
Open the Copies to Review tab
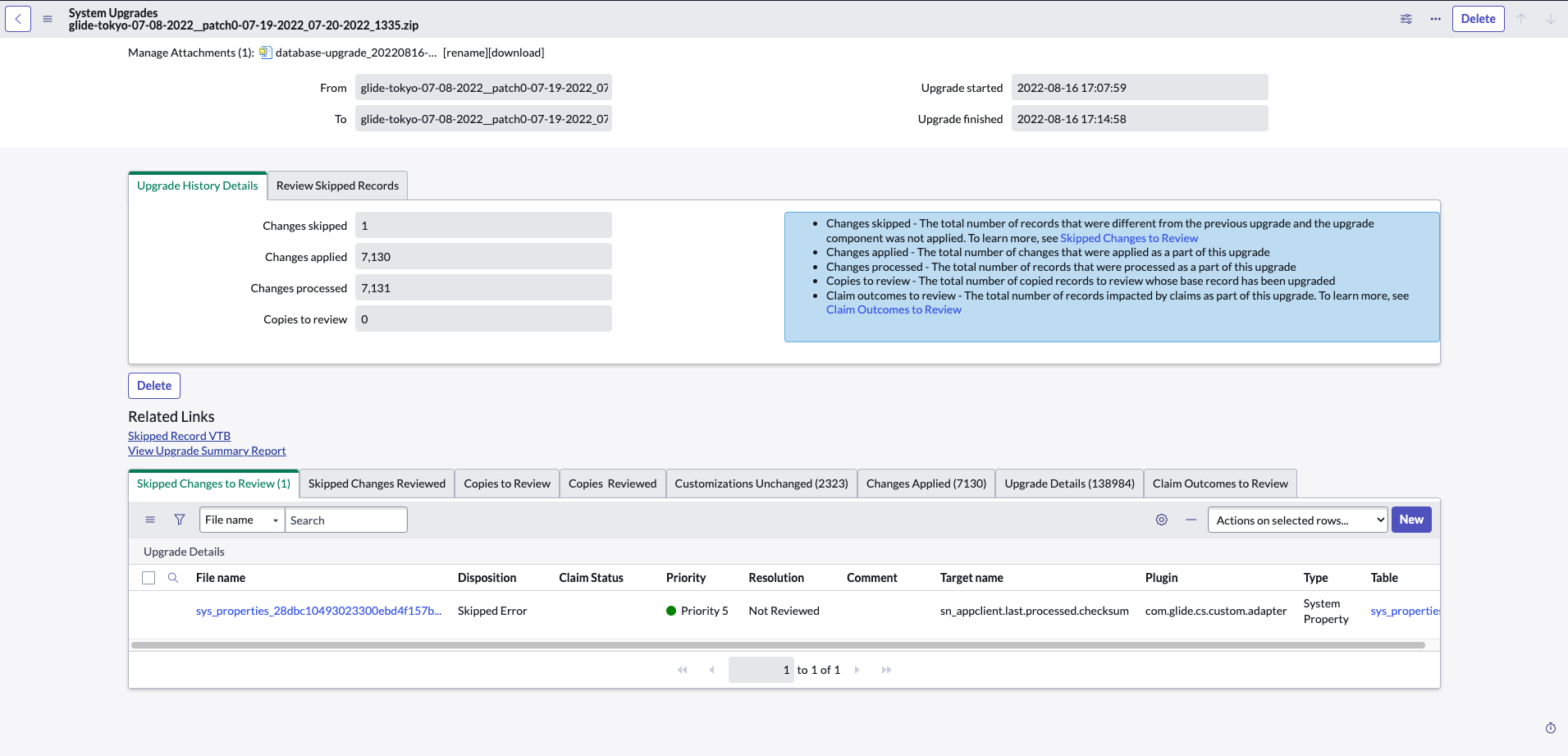coord(507,483)
